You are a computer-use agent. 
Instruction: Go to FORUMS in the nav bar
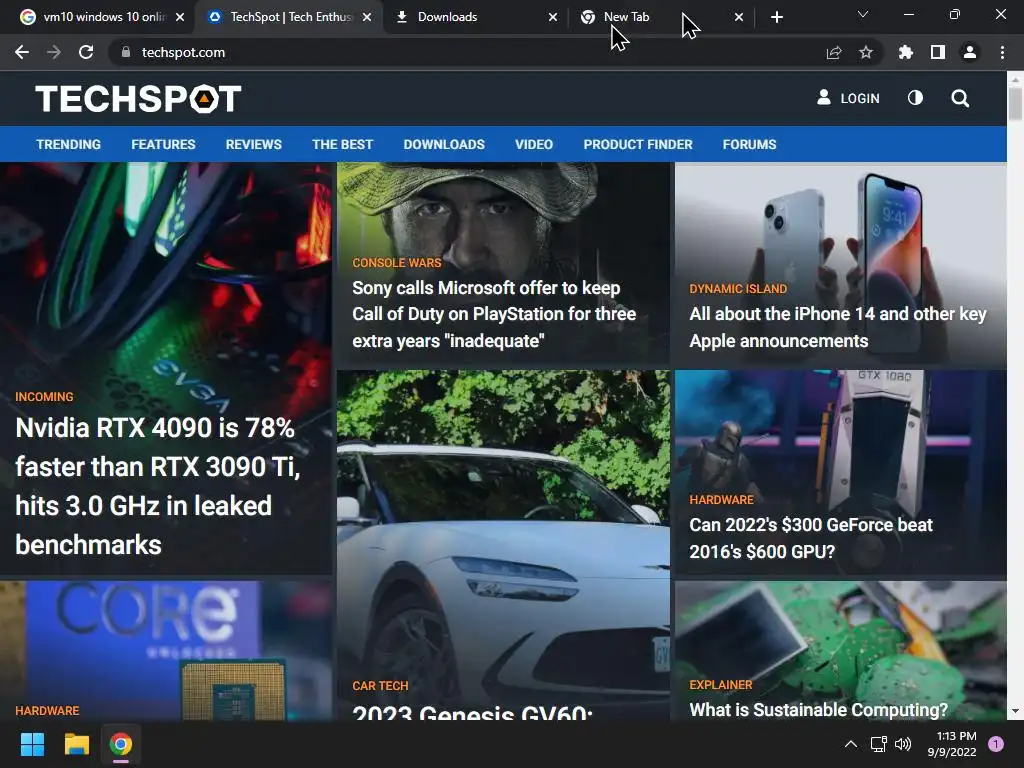(749, 144)
